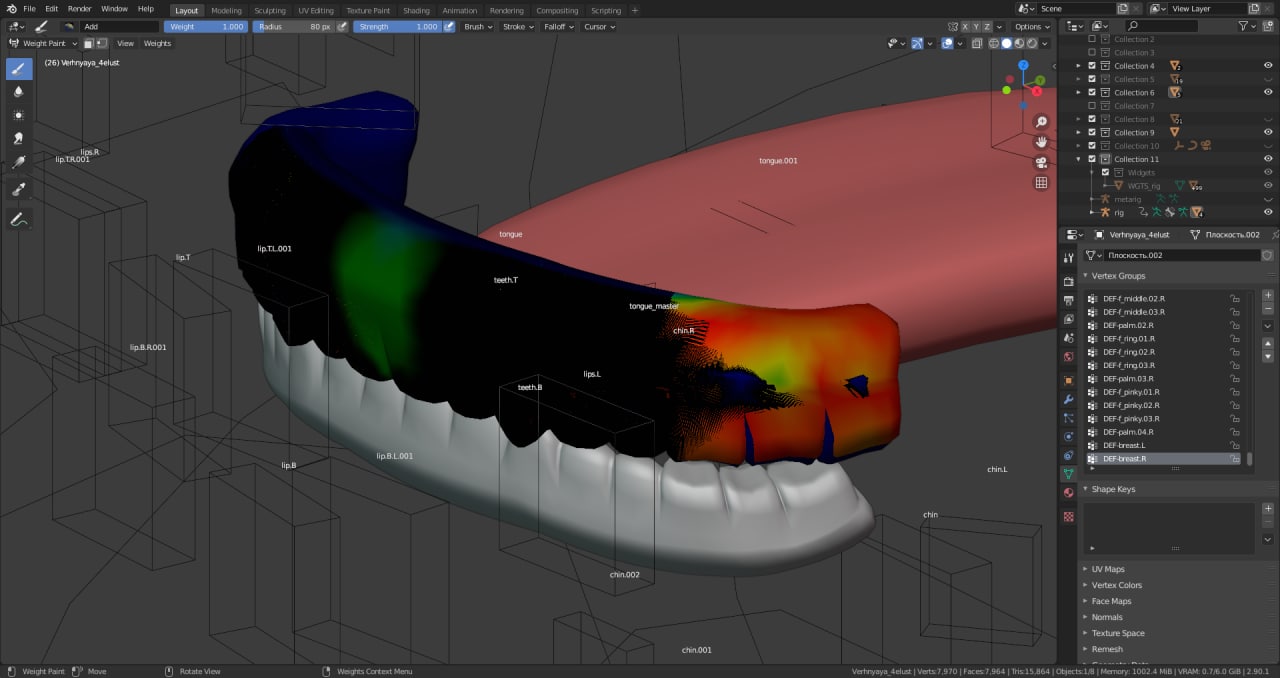Screen dimensions: 1280x678
Task: Add a new workspace with plus tab
Action: pyautogui.click(x=634, y=10)
